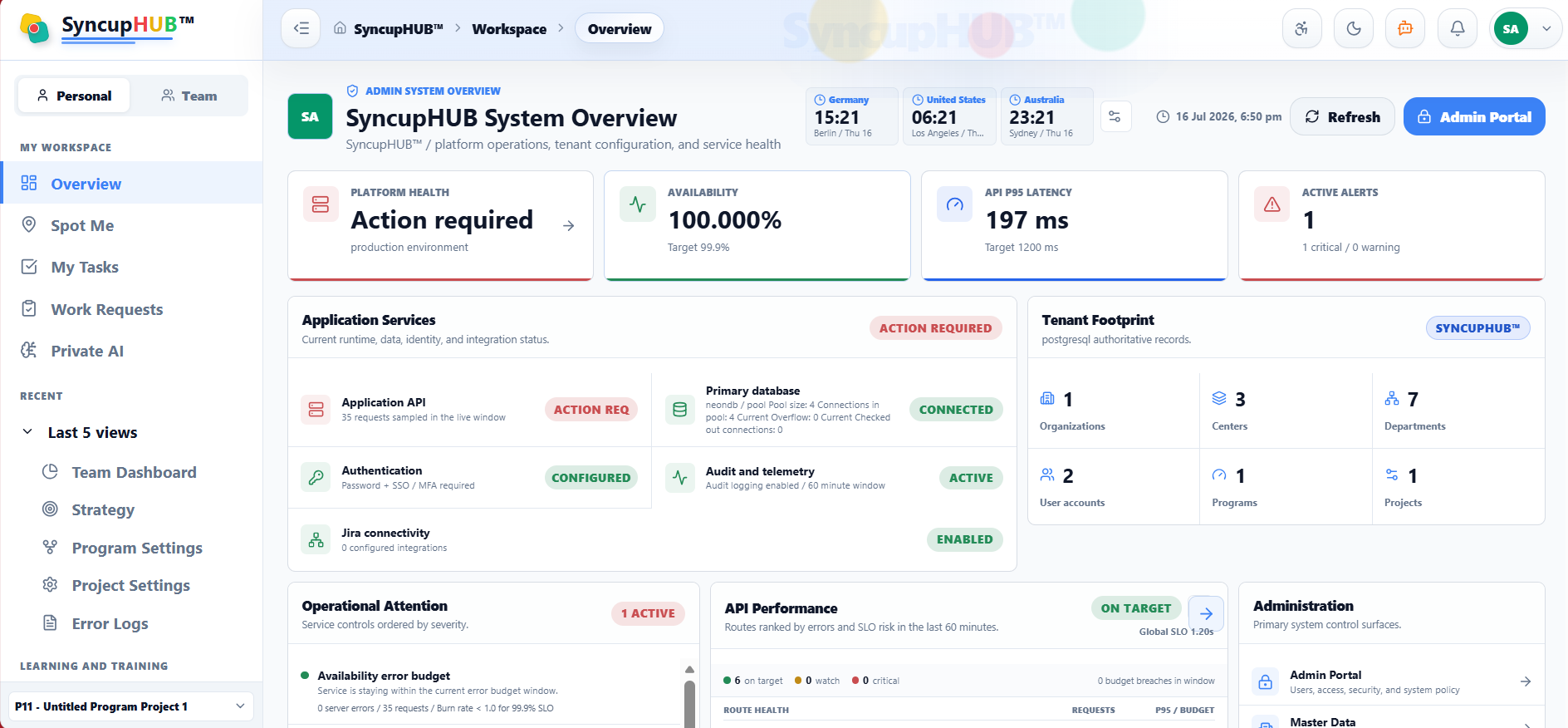Open Overview in the sidebar
The width and height of the screenshot is (1568, 728).
pyautogui.click(x=131, y=184)
